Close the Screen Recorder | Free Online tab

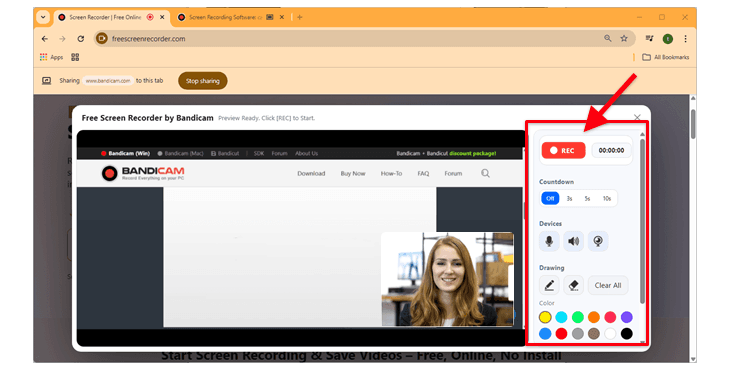pos(162,17)
